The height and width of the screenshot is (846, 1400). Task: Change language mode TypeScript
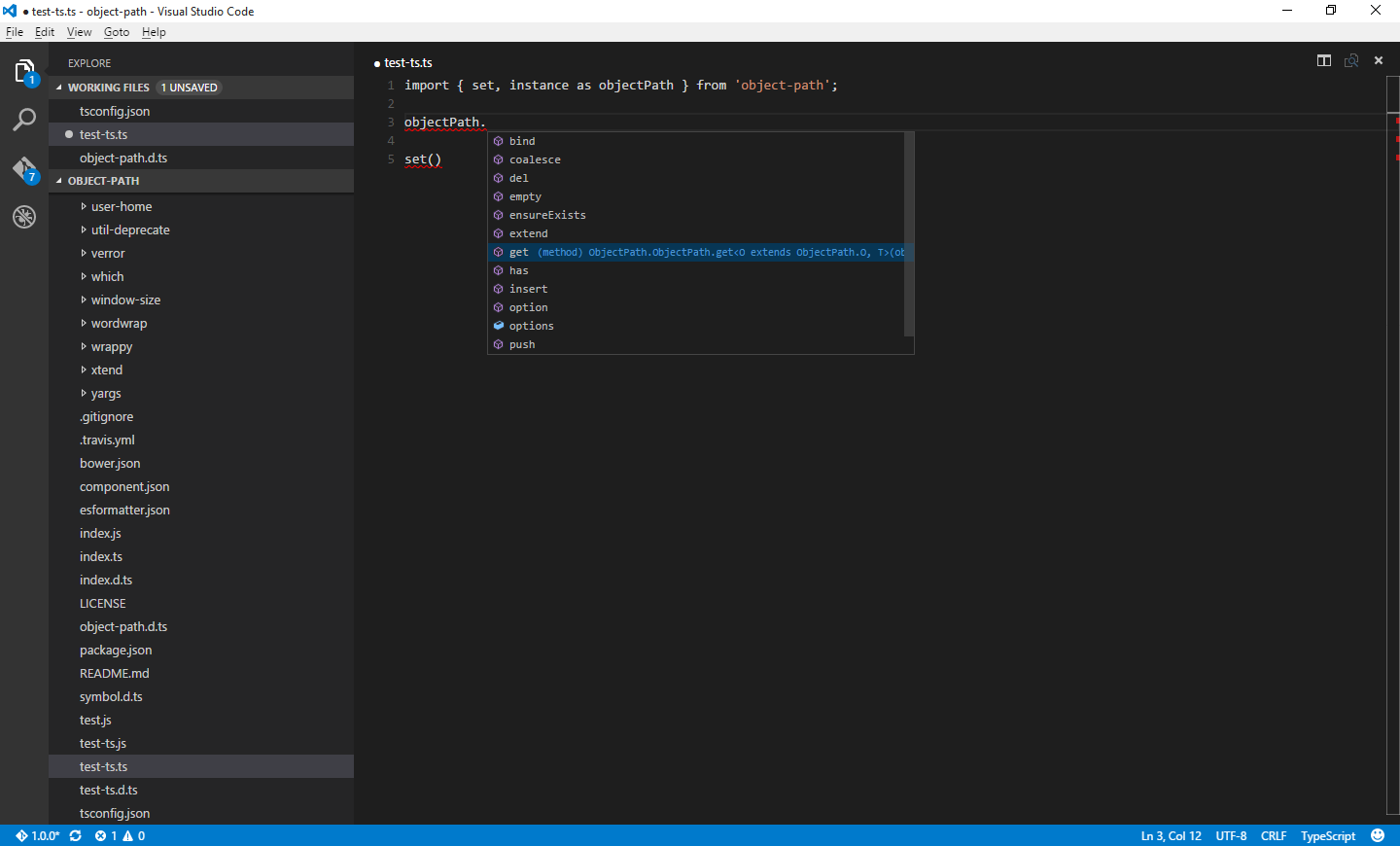tap(1328, 835)
